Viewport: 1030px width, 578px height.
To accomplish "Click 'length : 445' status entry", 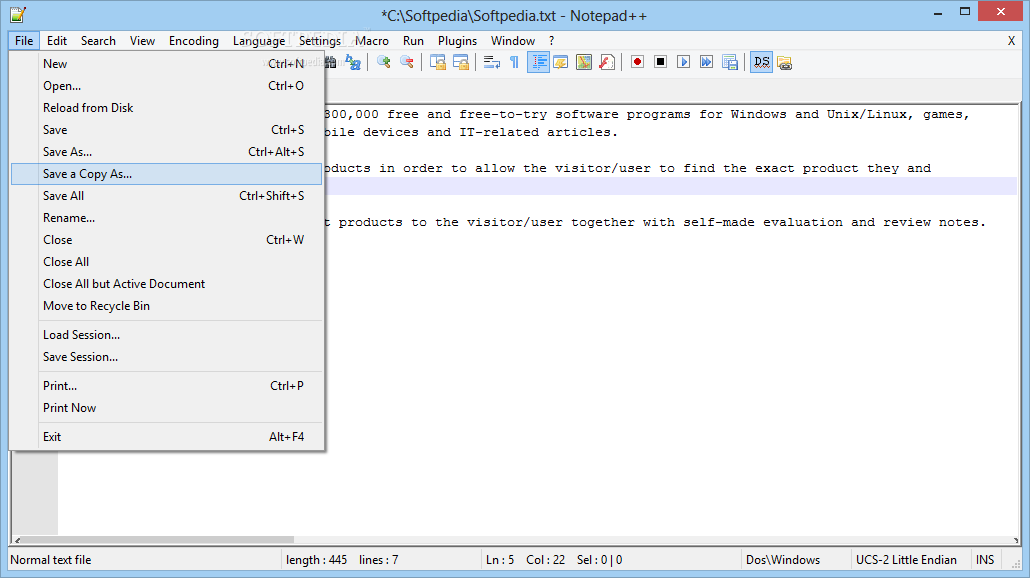I will tap(316, 560).
